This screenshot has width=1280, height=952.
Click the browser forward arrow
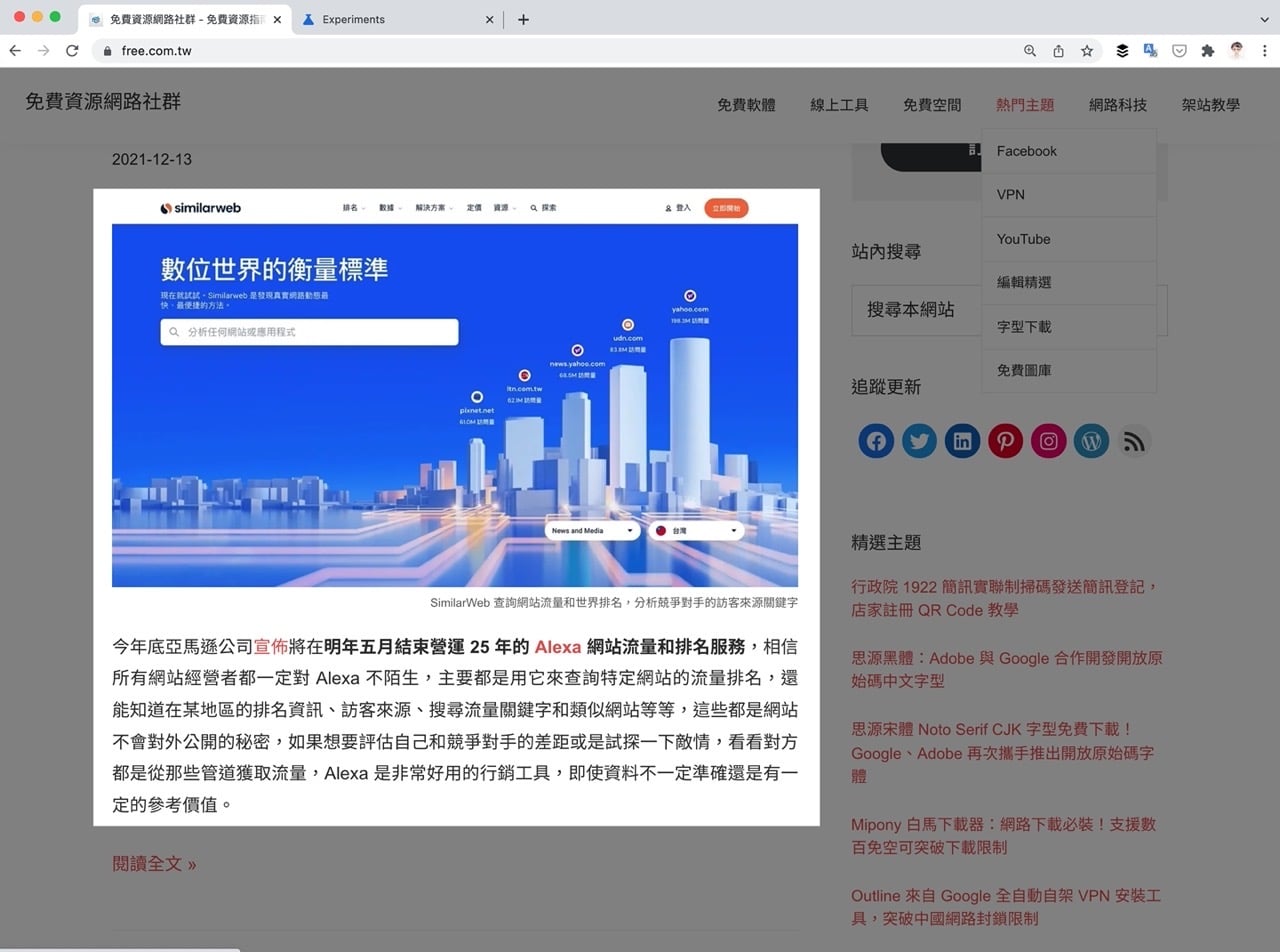click(x=43, y=50)
